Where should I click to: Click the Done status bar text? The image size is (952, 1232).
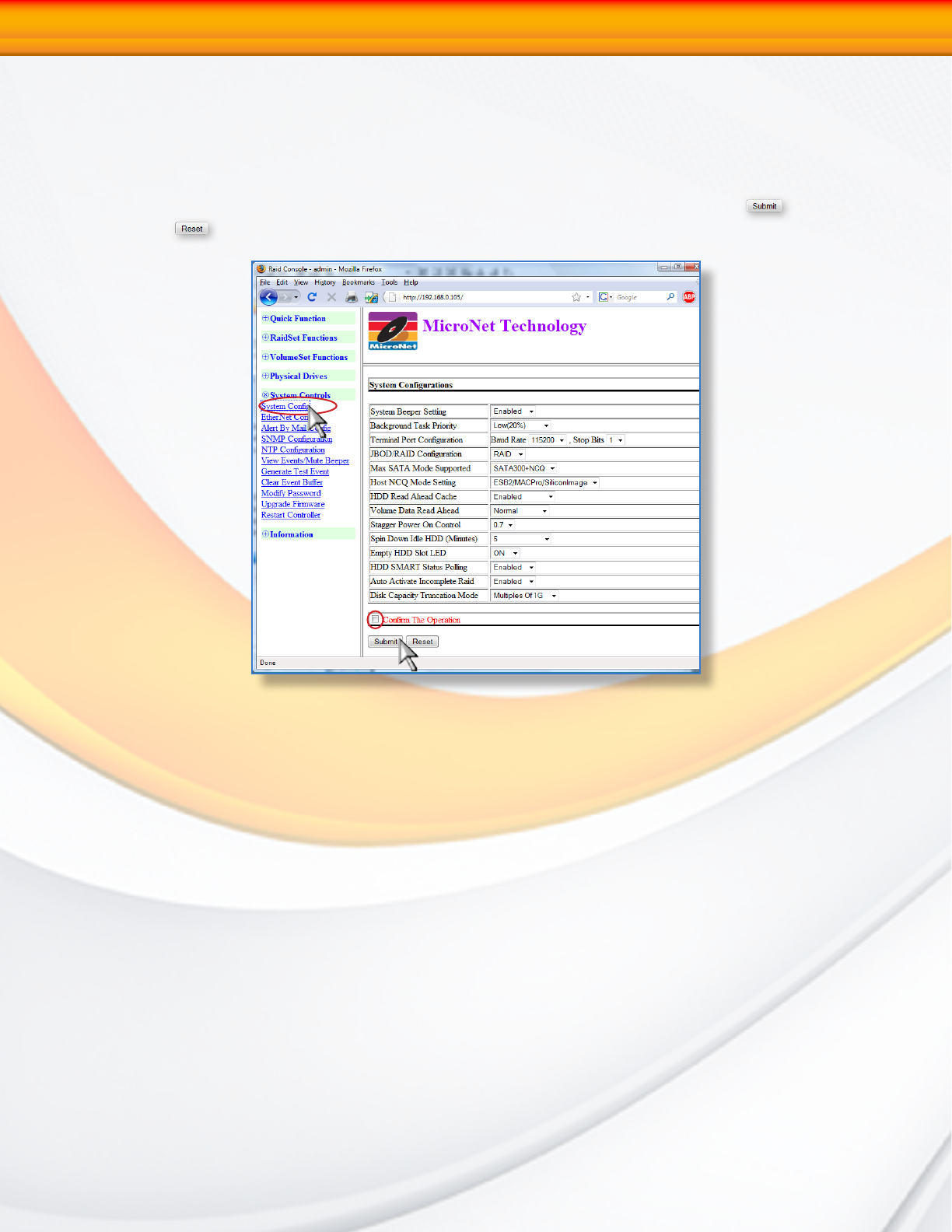[x=268, y=663]
